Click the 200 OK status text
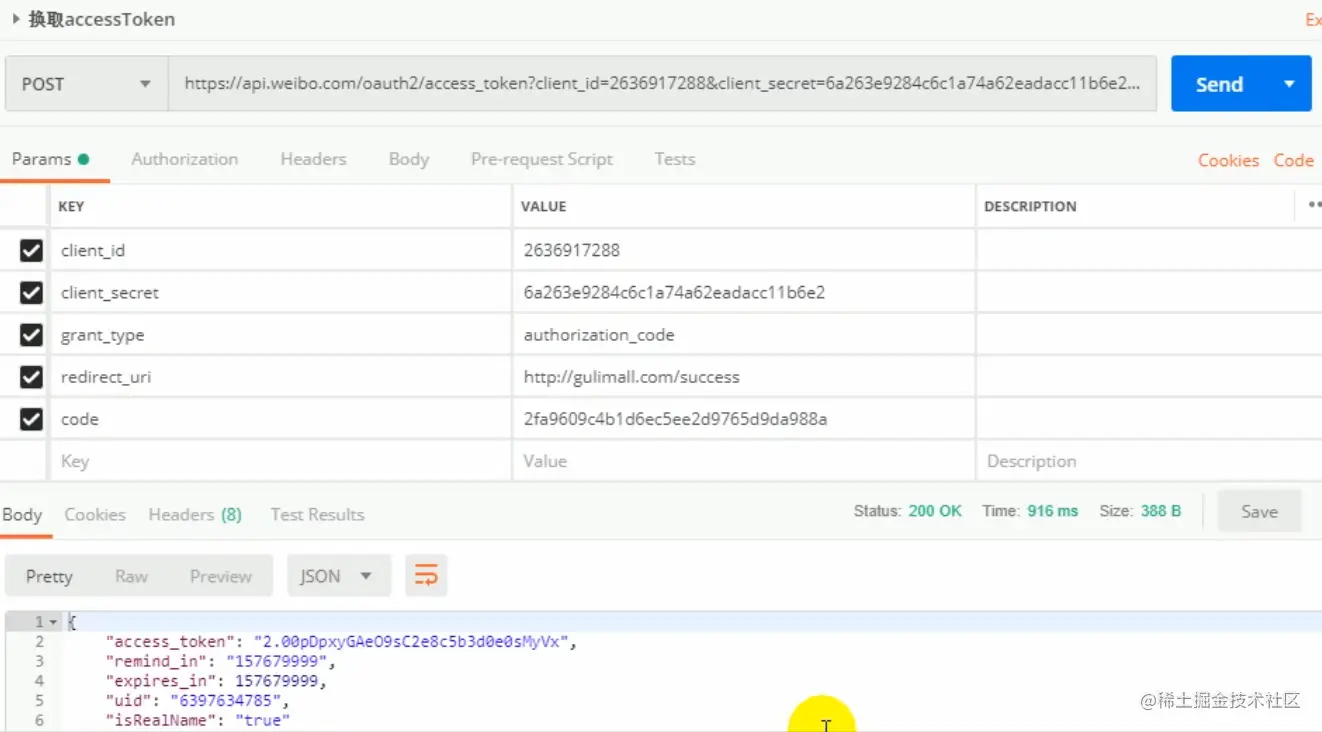Image resolution: width=1322 pixels, height=732 pixels. (x=935, y=511)
